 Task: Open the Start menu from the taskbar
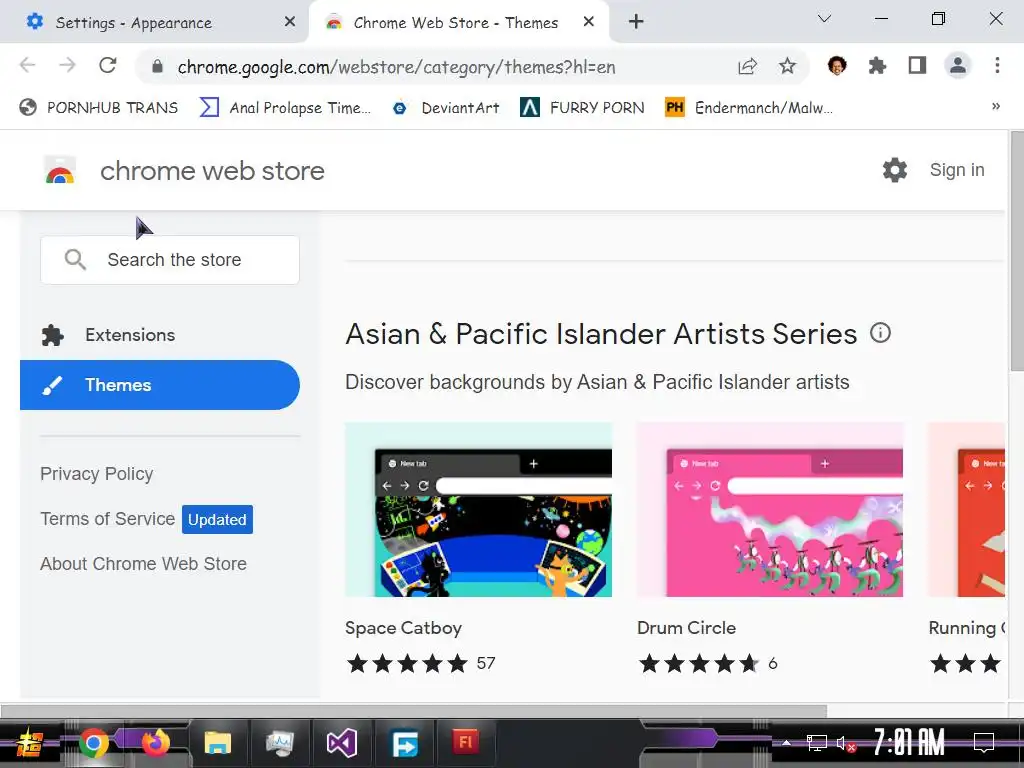point(29,743)
